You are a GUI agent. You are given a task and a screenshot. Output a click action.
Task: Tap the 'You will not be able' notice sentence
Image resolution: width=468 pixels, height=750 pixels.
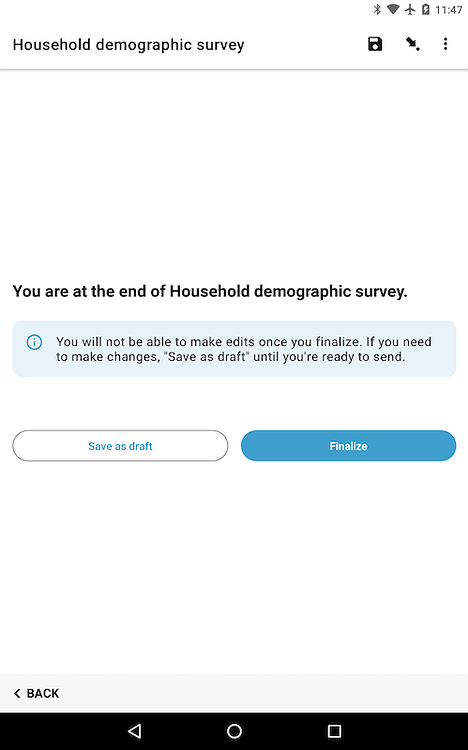(x=244, y=349)
